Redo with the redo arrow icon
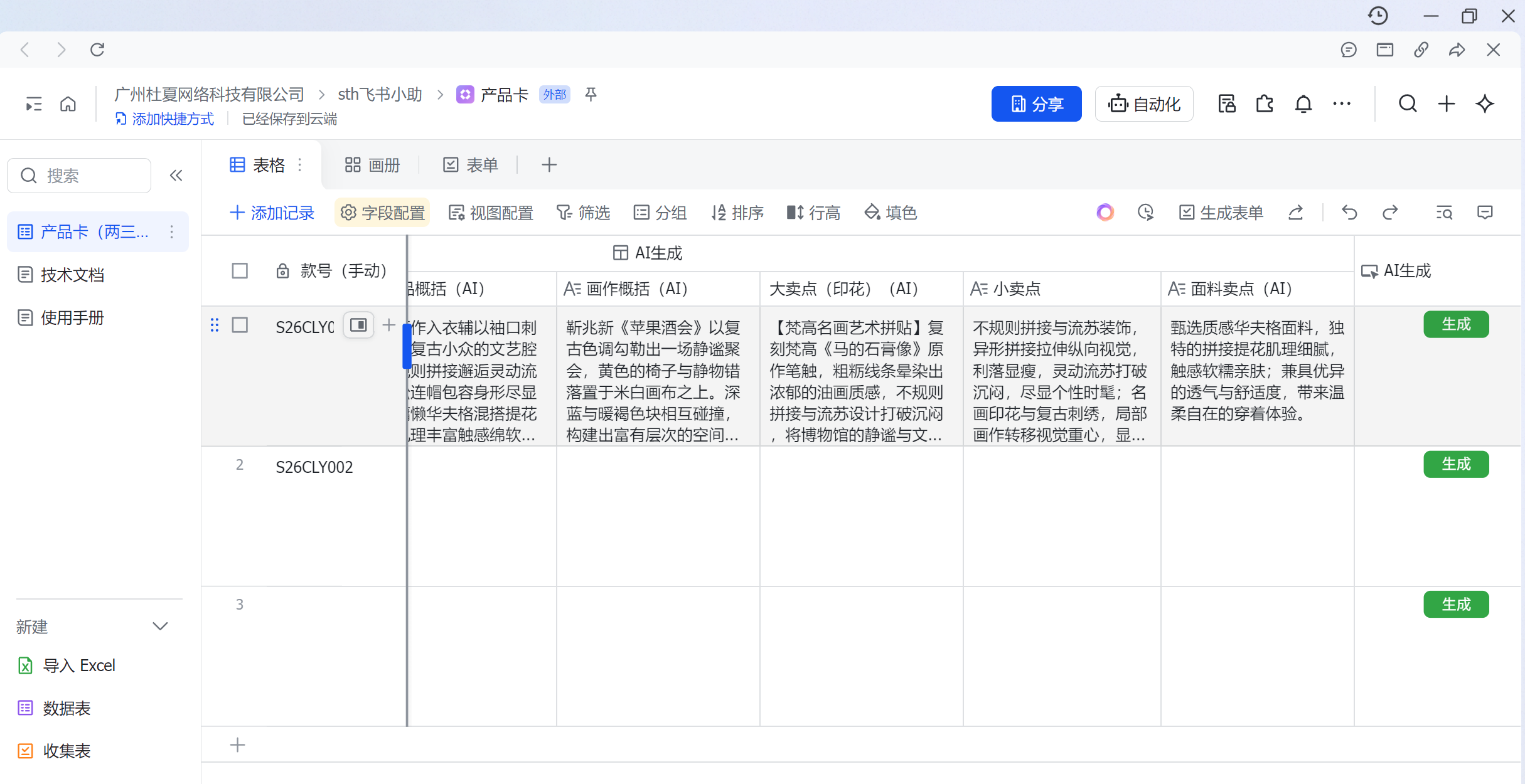Screen dimensions: 1525x784 pos(1391,212)
